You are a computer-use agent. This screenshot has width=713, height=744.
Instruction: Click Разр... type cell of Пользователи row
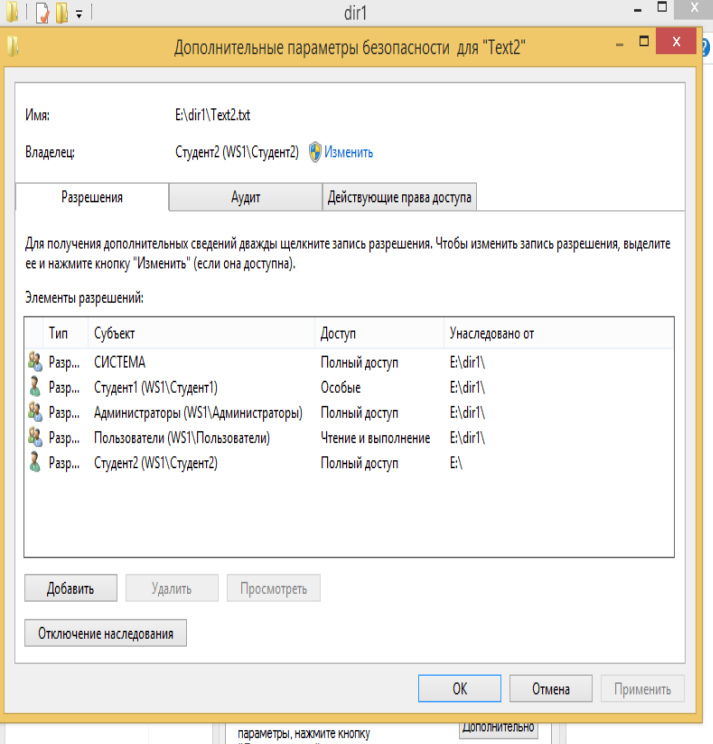[64, 437]
